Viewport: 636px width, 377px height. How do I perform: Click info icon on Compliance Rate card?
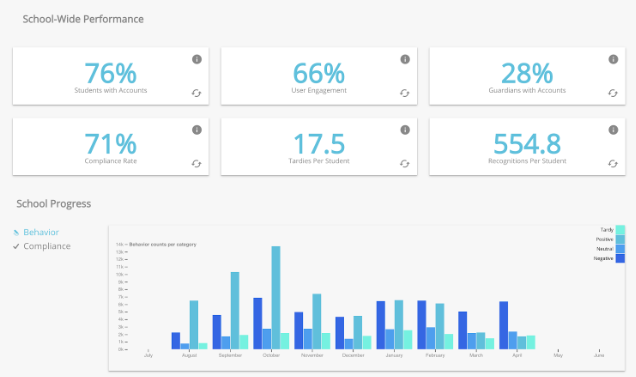point(197,130)
